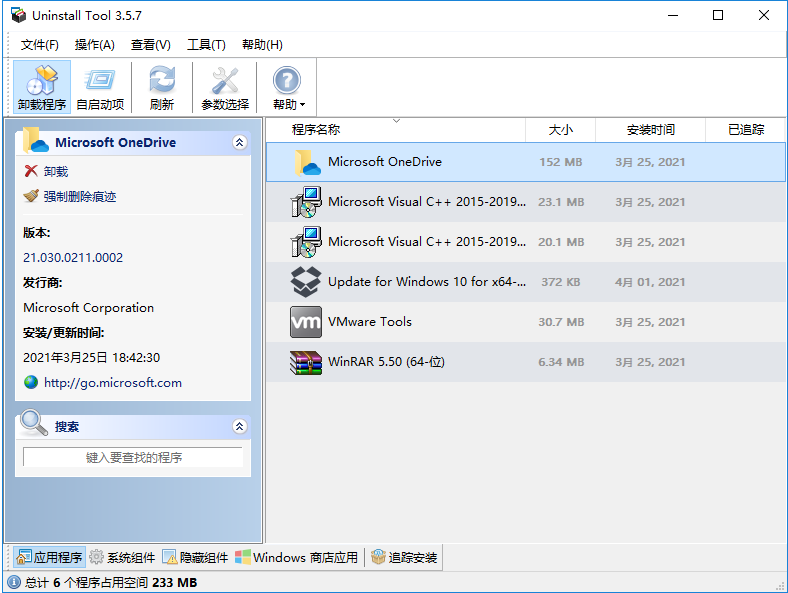Image resolution: width=788 pixels, height=593 pixels.
Task: Click the broom 强制删除痕迹 icon
Action: 31,195
